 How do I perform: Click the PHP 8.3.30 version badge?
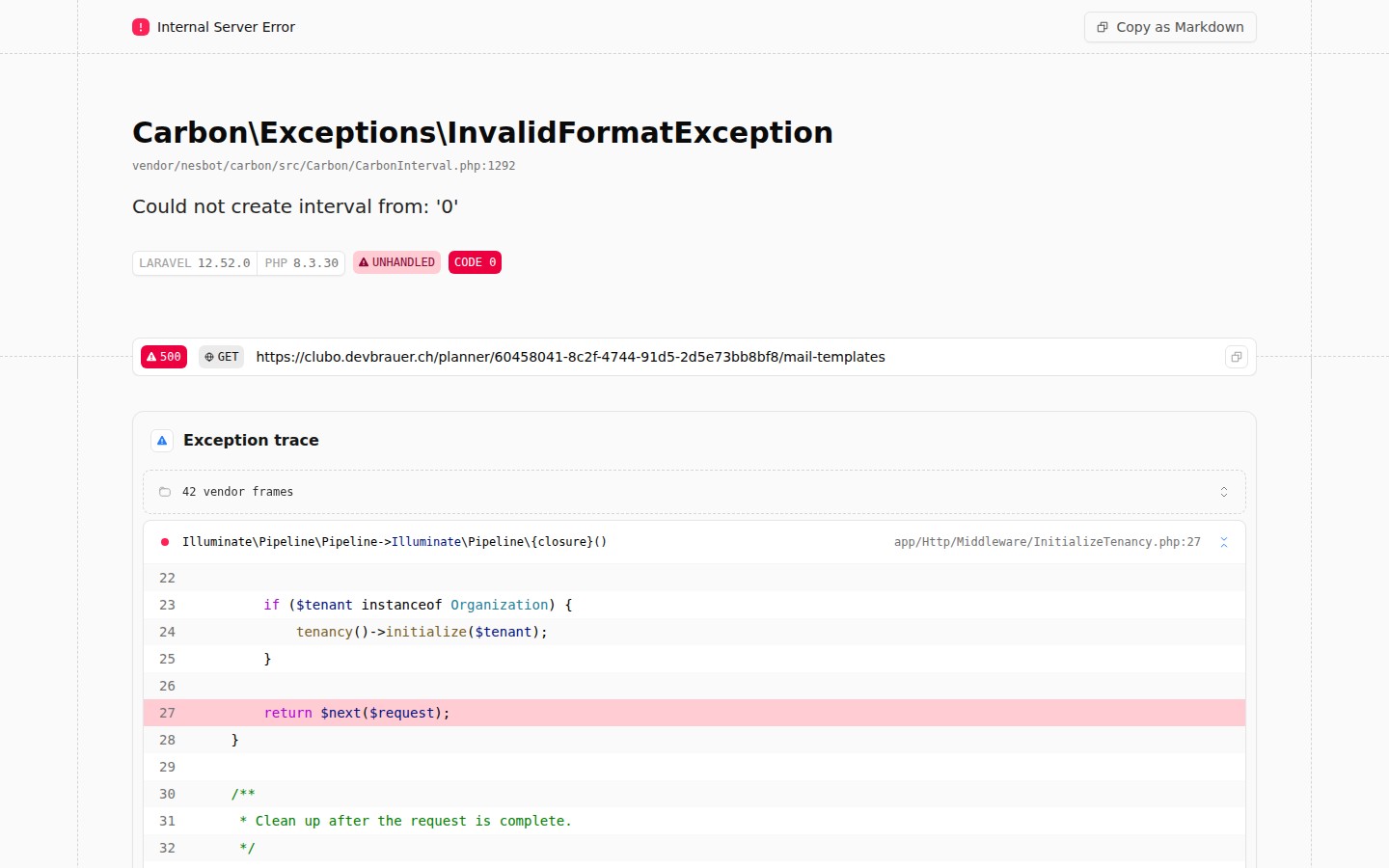pos(301,263)
